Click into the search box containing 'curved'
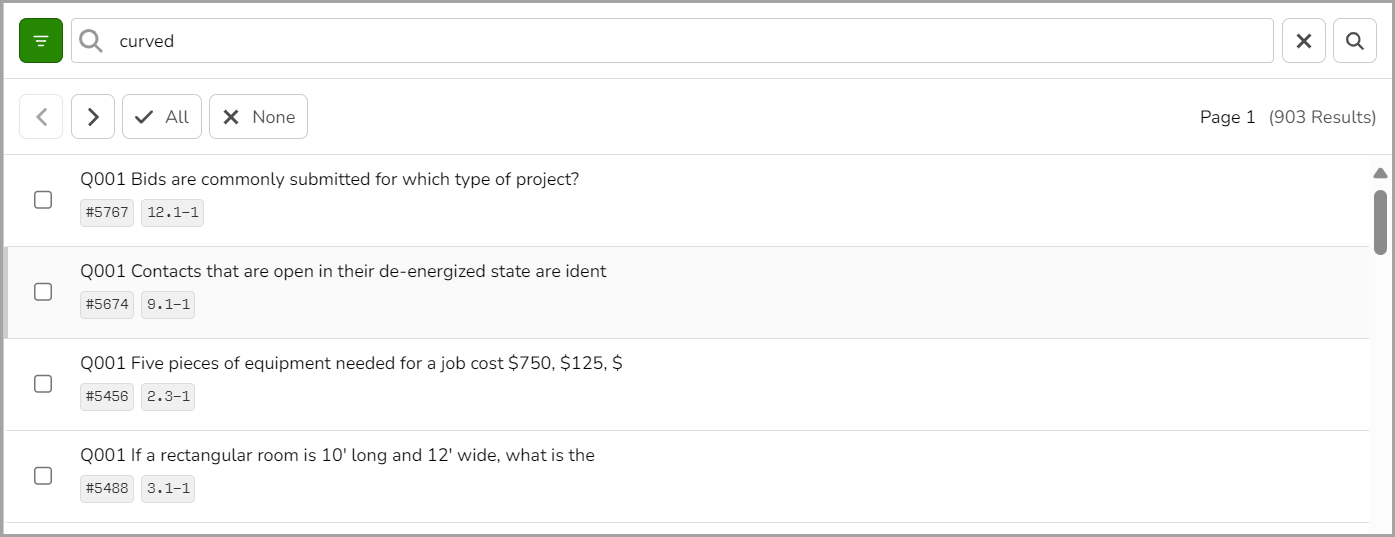 tap(690, 41)
